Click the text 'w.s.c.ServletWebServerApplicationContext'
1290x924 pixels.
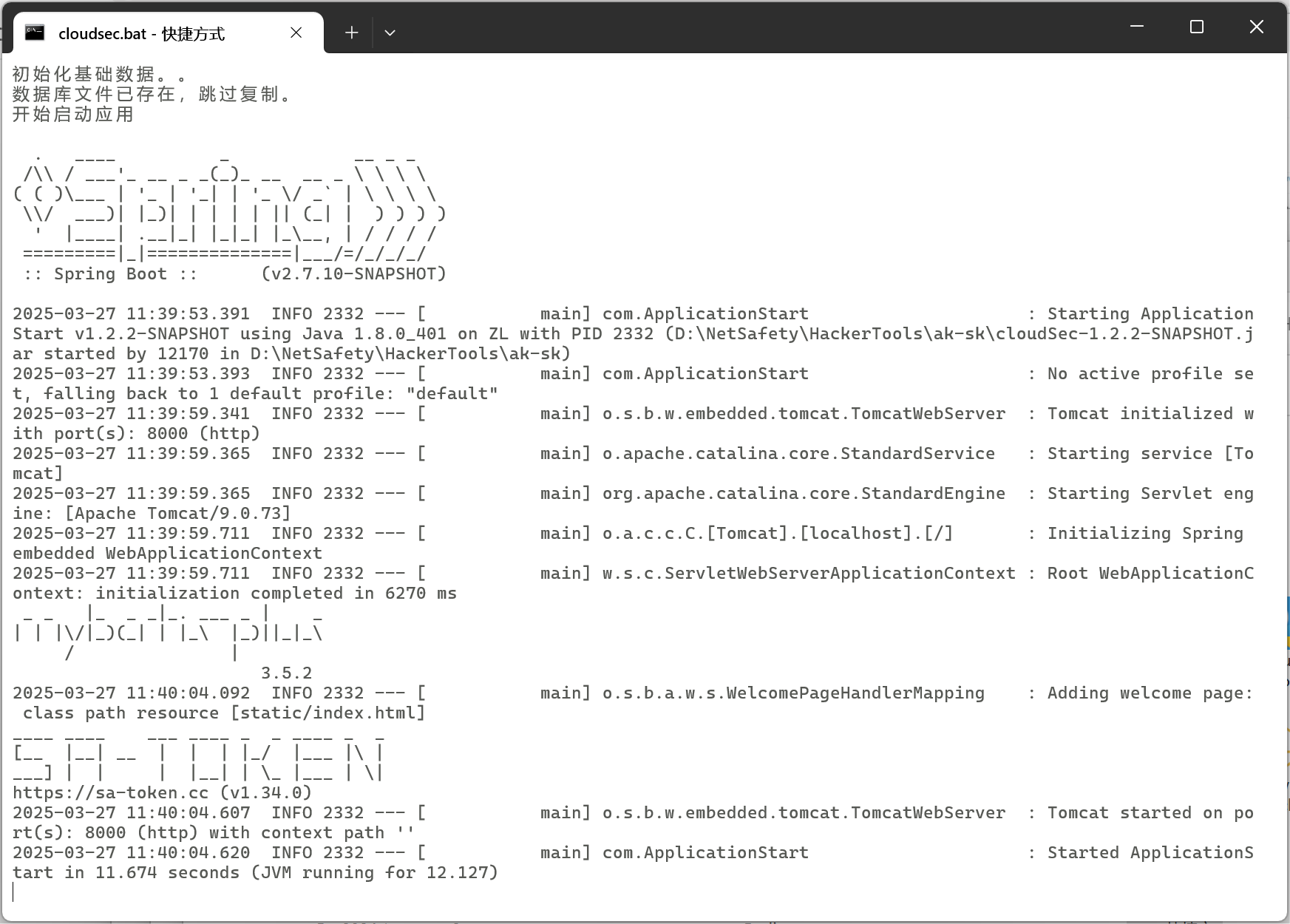809,574
